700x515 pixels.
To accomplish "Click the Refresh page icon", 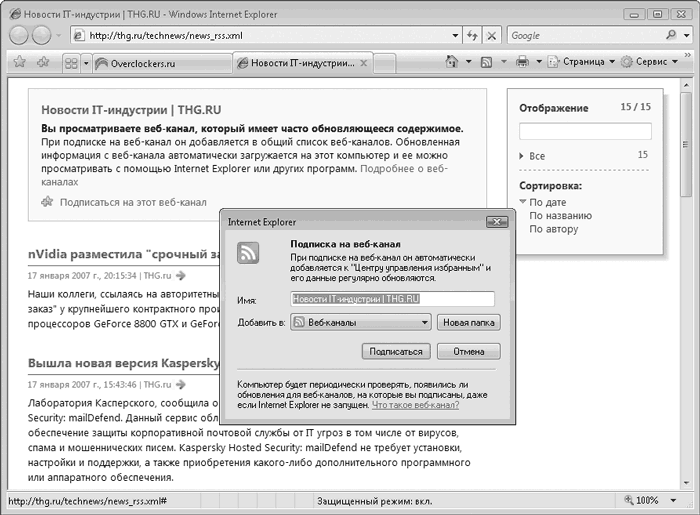I will [470, 36].
